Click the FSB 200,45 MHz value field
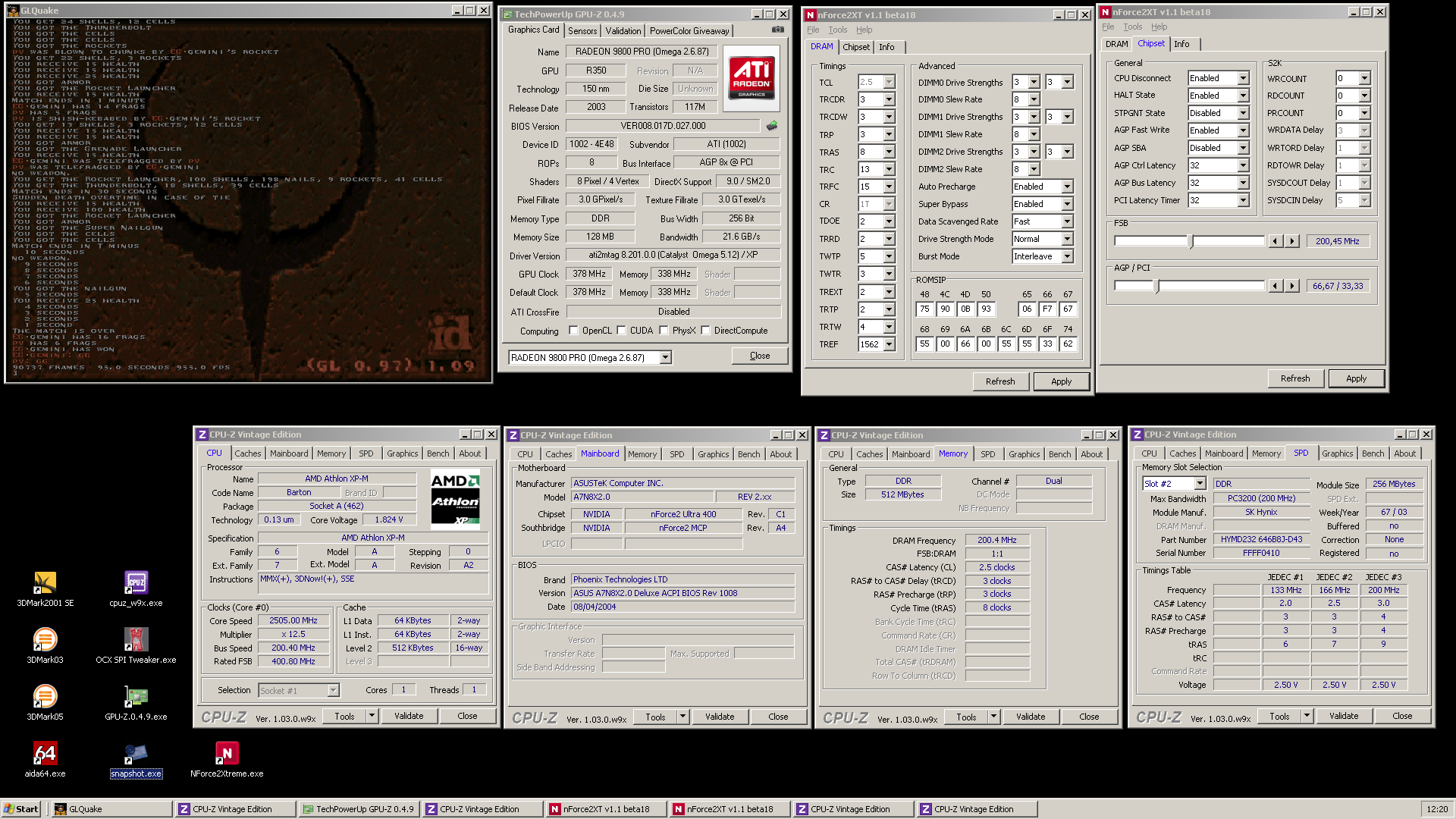Screen dimensions: 1456x819 click(1337, 241)
